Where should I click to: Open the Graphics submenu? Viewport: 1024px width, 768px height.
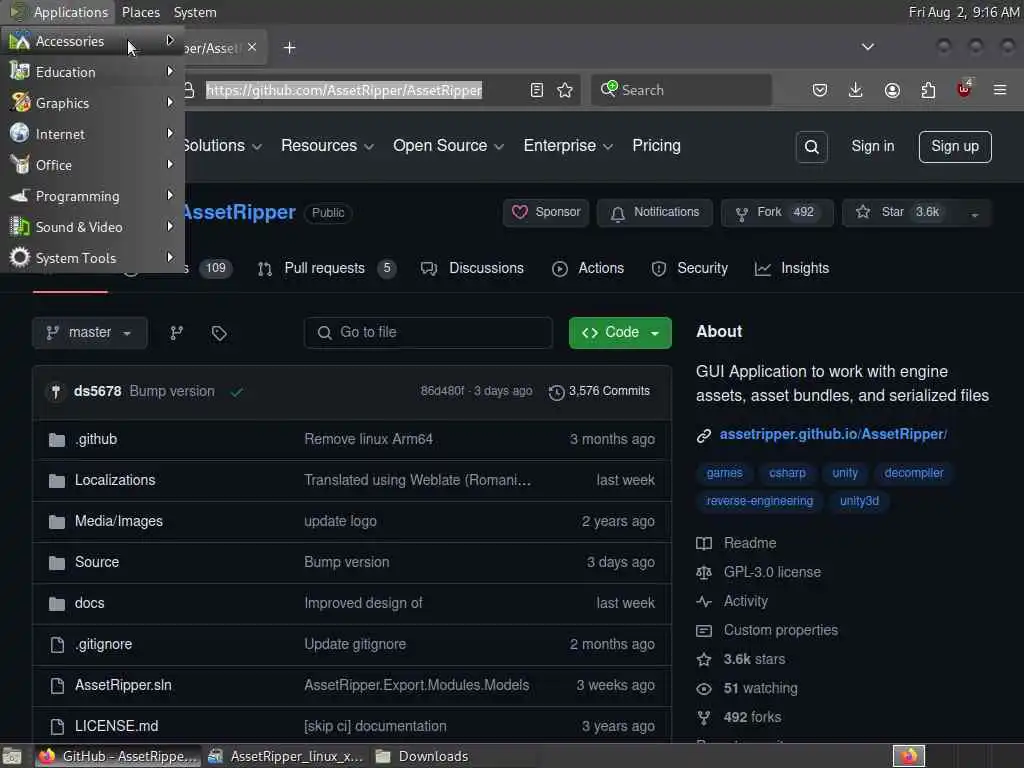[x=92, y=103]
